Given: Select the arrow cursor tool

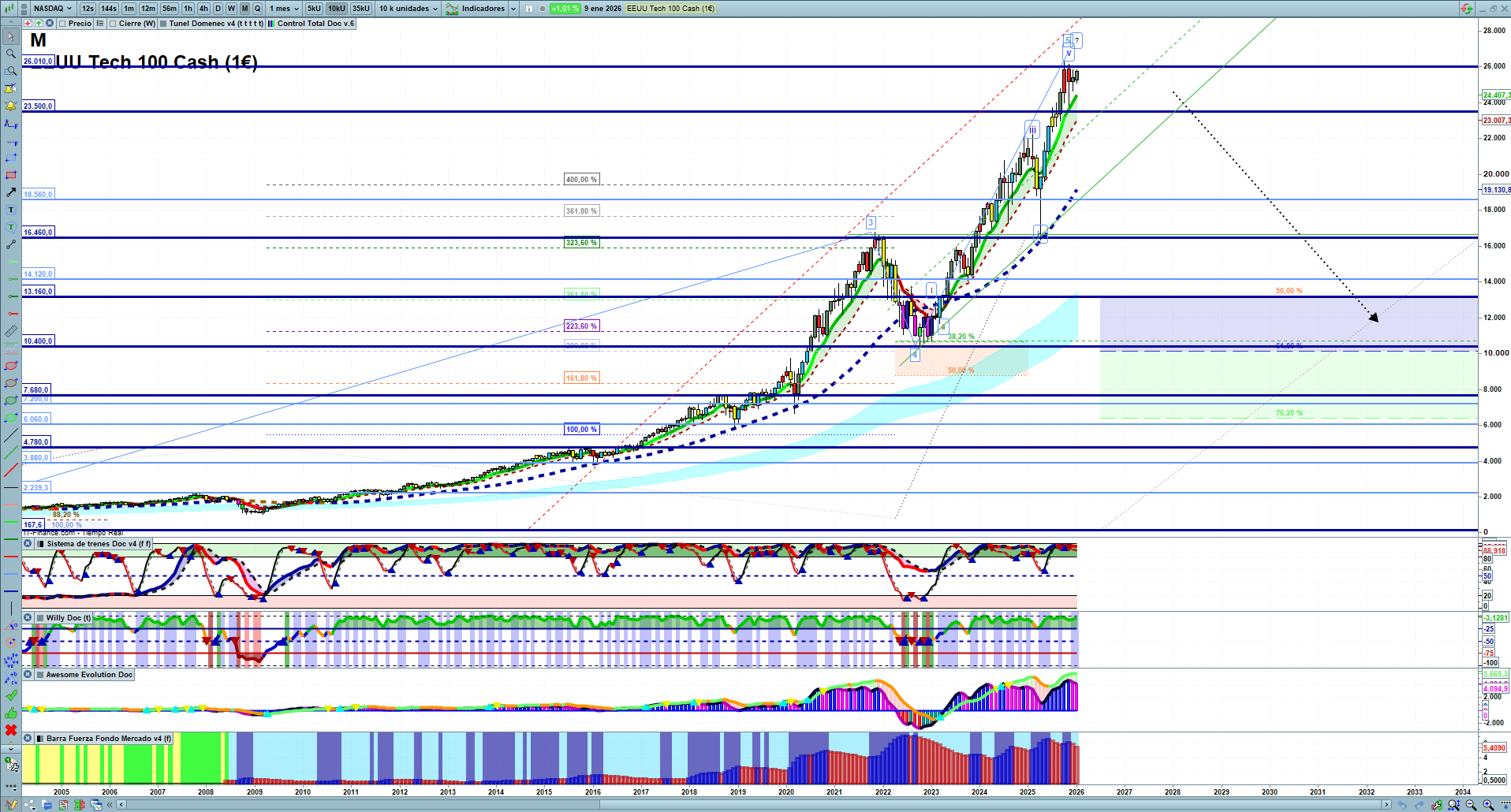Looking at the screenshot, I should [x=11, y=36].
